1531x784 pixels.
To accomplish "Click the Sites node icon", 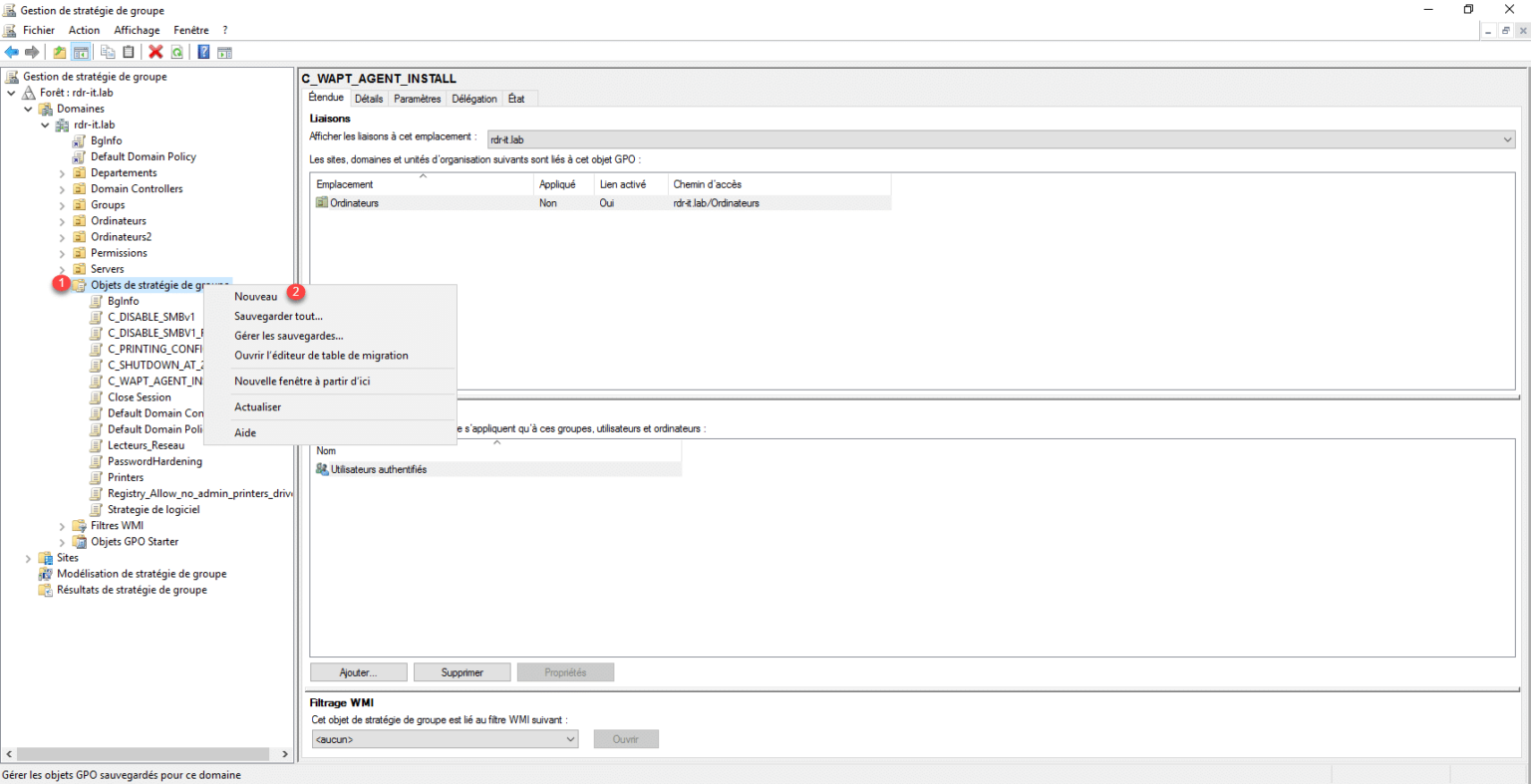I will [46, 558].
